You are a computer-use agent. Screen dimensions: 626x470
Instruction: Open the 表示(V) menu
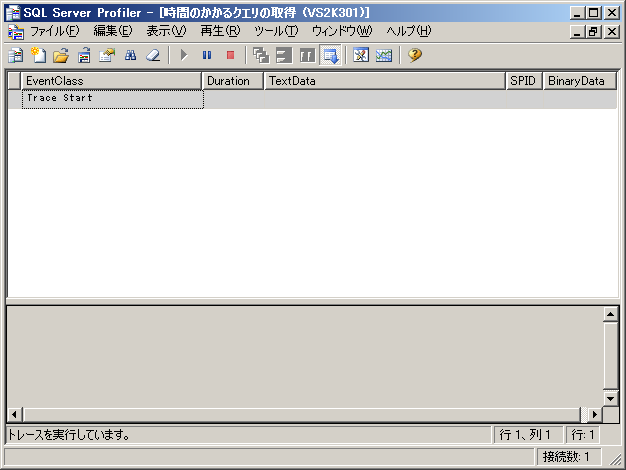[x=166, y=31]
